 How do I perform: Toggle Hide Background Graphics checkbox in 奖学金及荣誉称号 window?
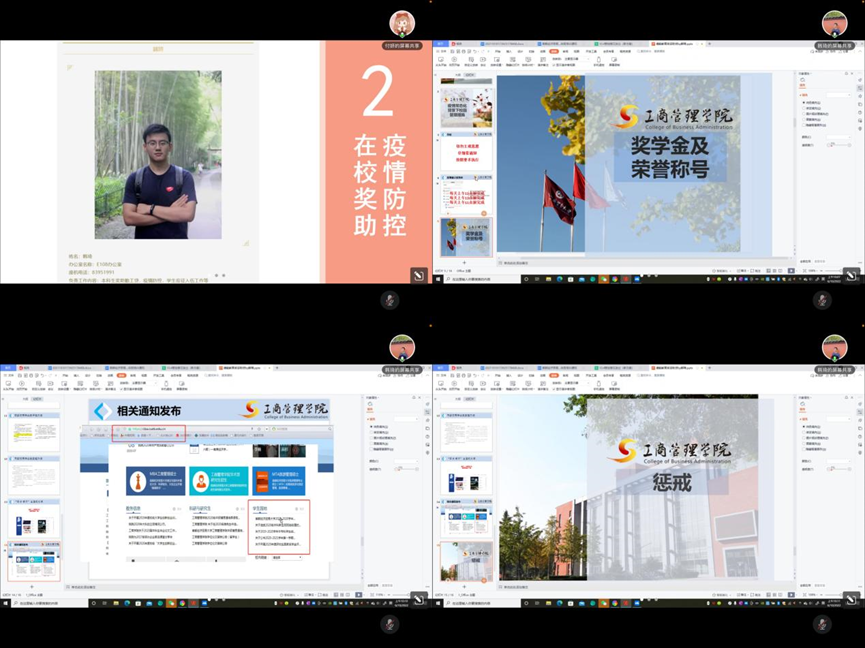click(803, 125)
